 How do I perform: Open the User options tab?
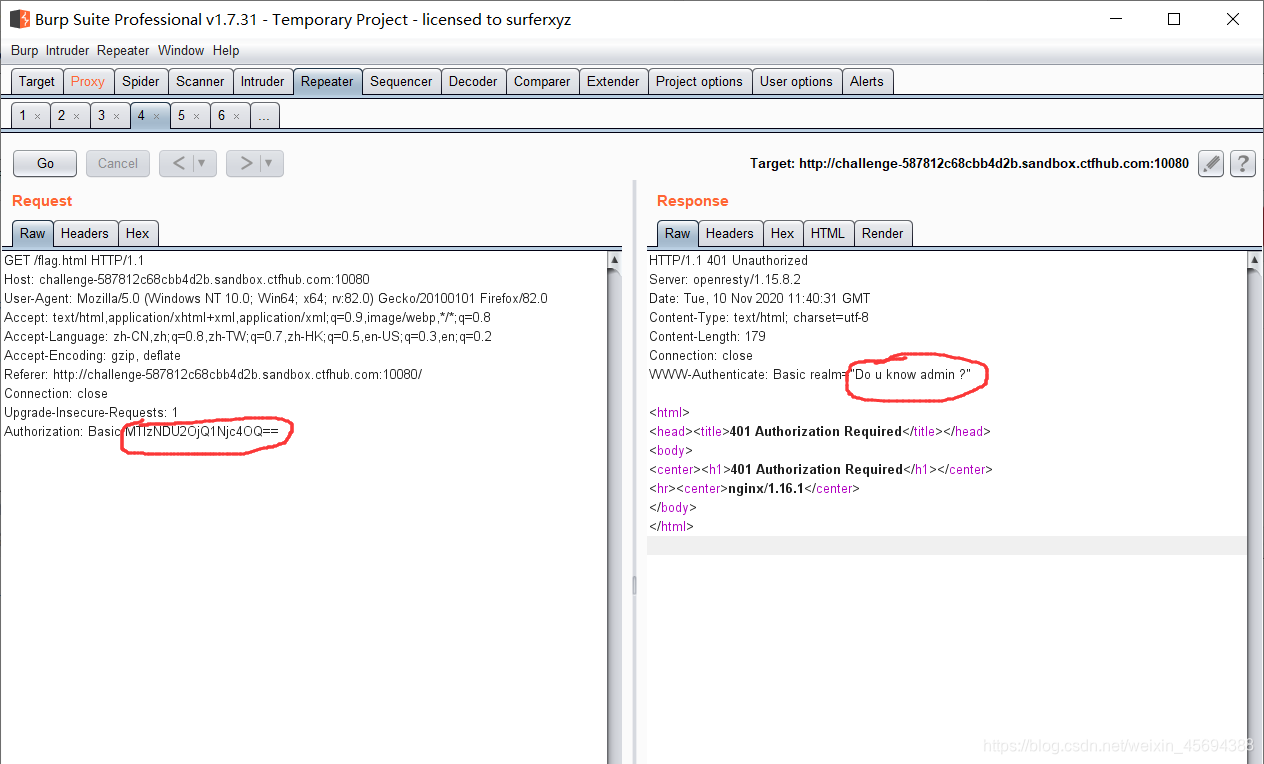796,82
